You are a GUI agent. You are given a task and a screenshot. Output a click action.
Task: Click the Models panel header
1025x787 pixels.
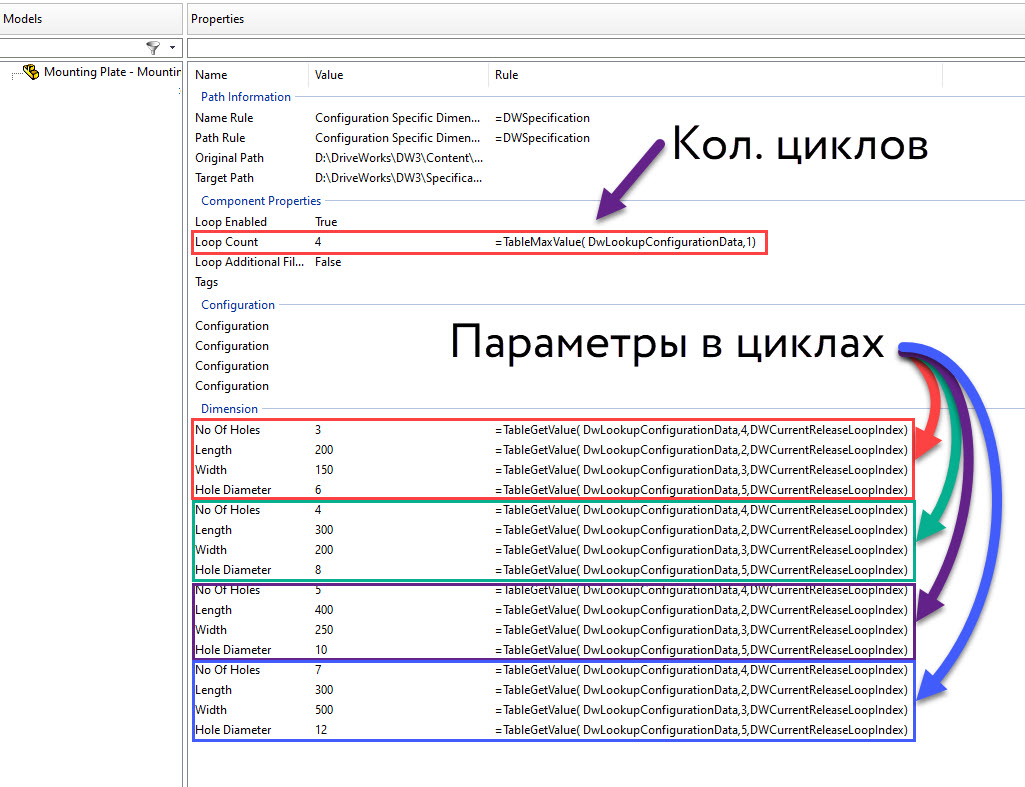click(x=91, y=18)
